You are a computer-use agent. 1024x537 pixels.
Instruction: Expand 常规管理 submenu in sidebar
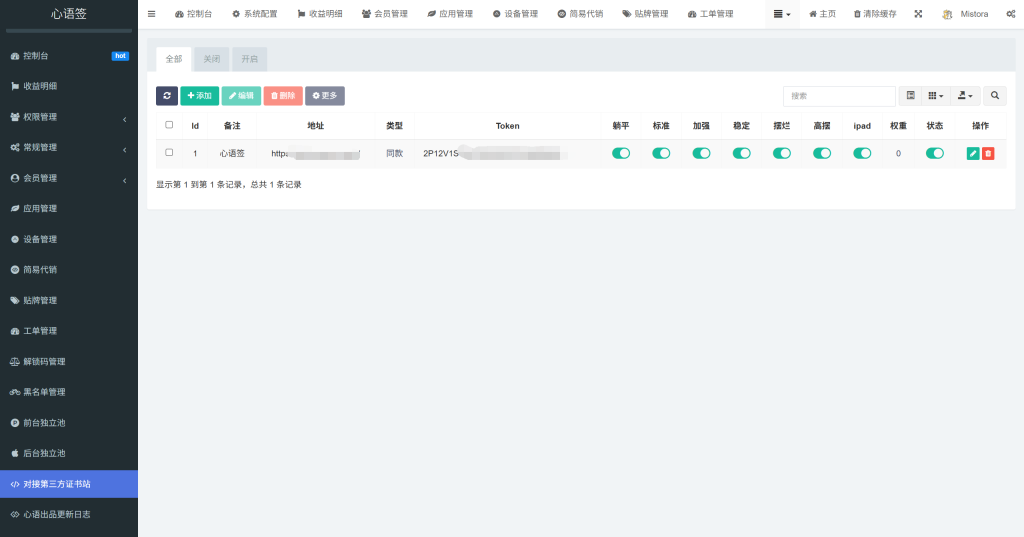coord(69,148)
